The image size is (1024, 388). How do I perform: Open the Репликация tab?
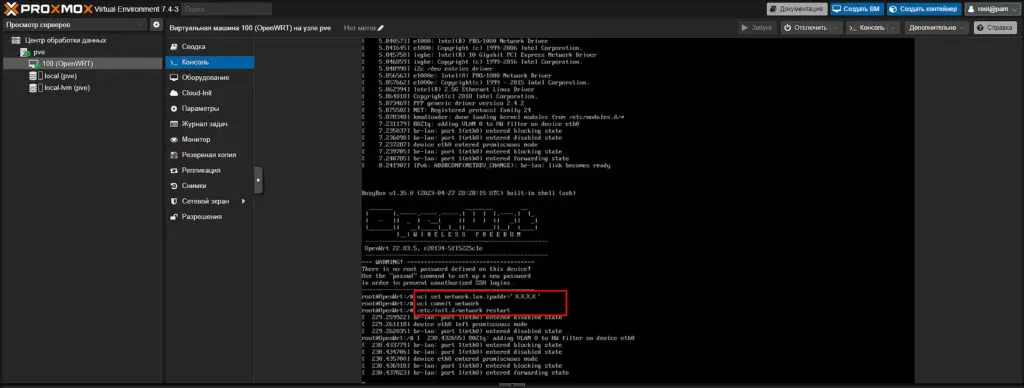click(x=209, y=170)
